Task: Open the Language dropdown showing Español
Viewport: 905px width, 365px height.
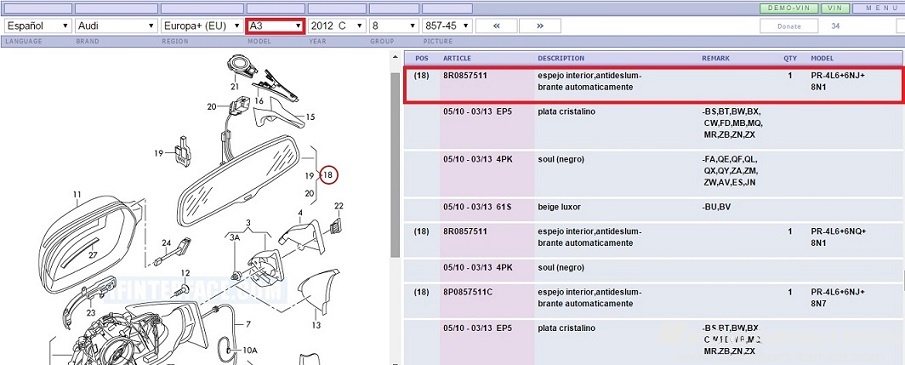Action: 38,26
